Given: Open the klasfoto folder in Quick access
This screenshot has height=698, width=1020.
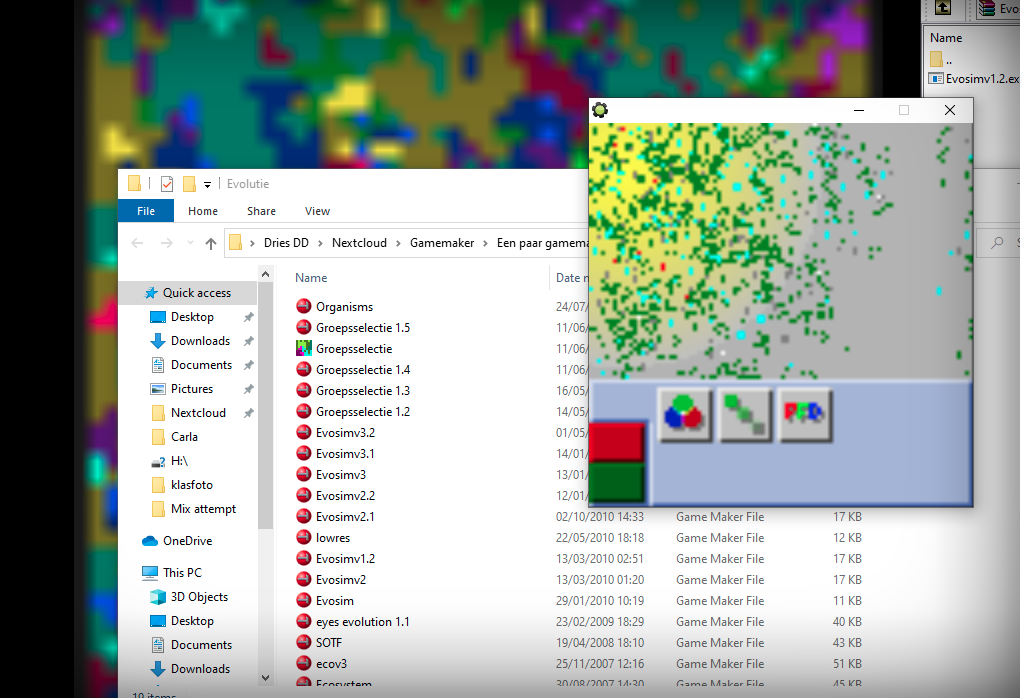Looking at the screenshot, I should click(x=192, y=485).
